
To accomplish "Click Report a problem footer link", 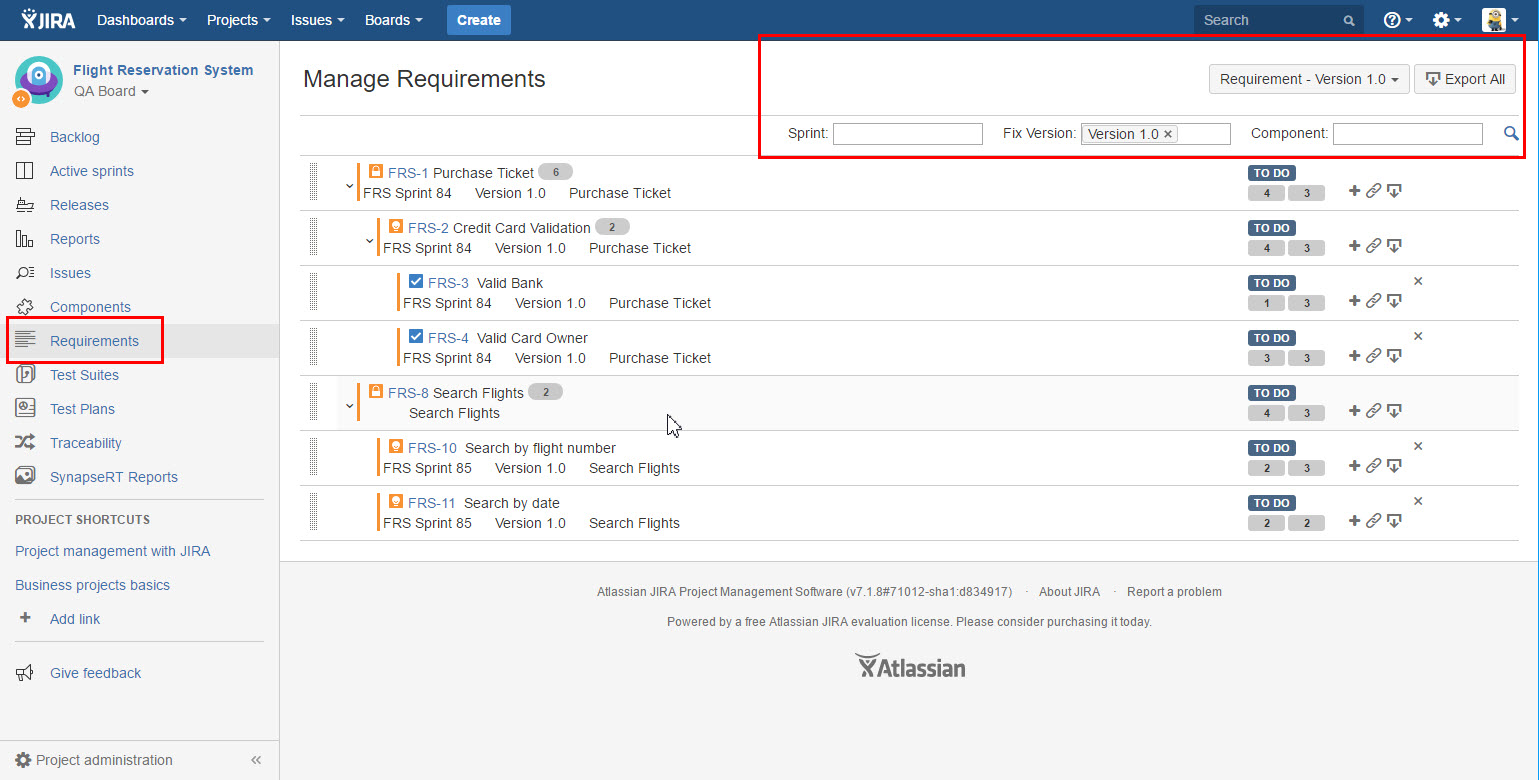I will (x=1174, y=592).
